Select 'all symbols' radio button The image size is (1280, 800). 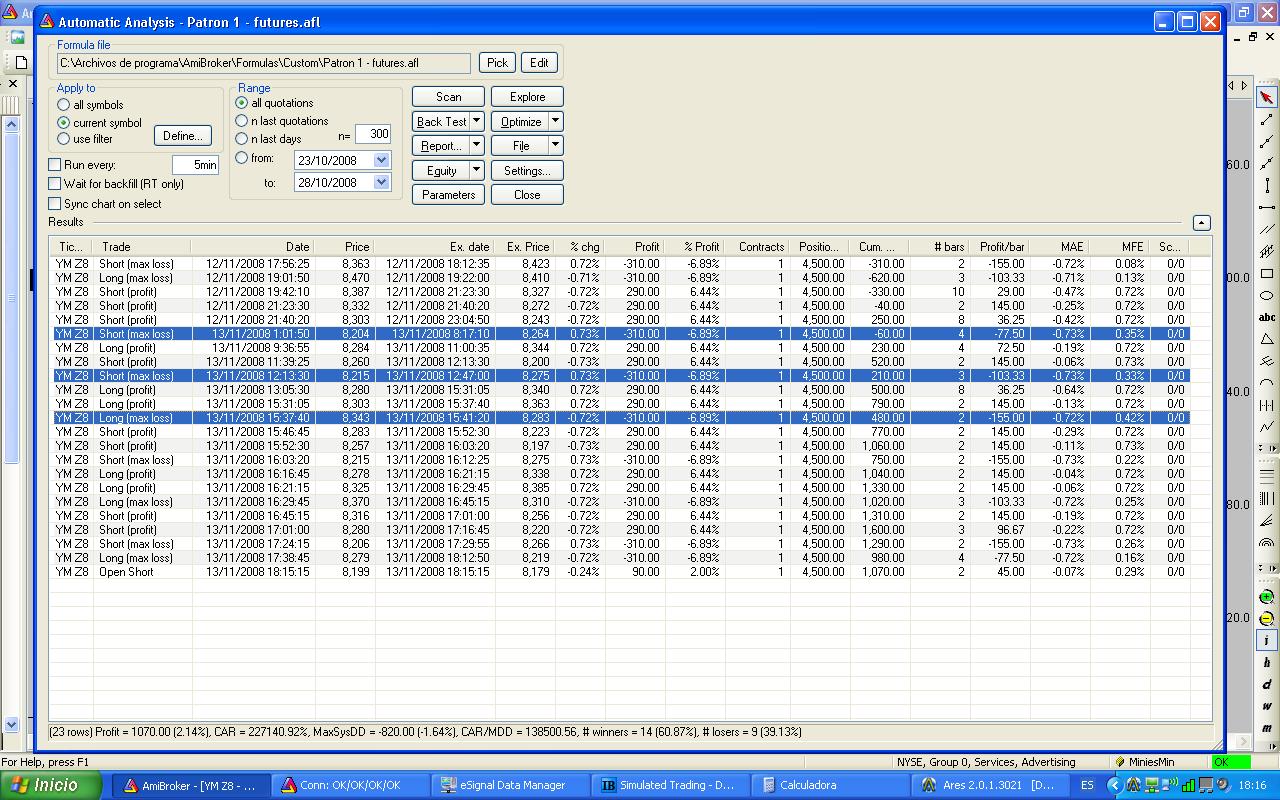[64, 105]
